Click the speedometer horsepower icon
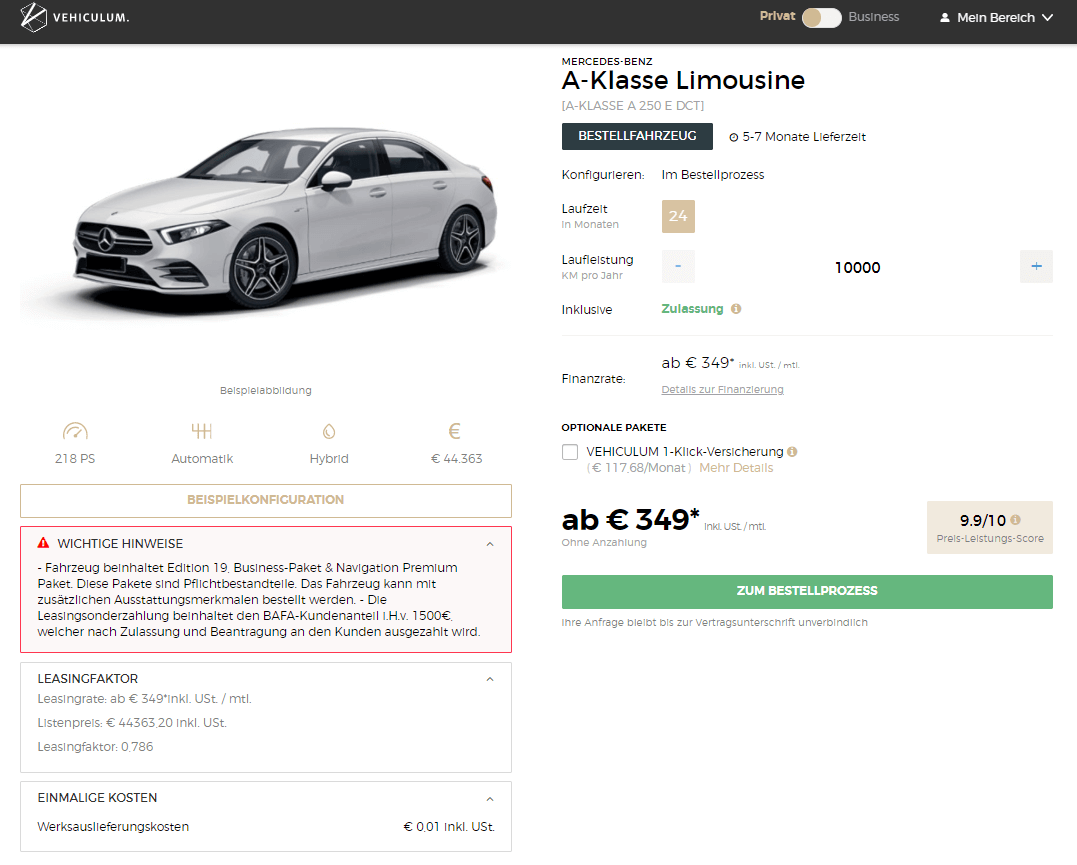The image size is (1077, 865). click(75, 431)
